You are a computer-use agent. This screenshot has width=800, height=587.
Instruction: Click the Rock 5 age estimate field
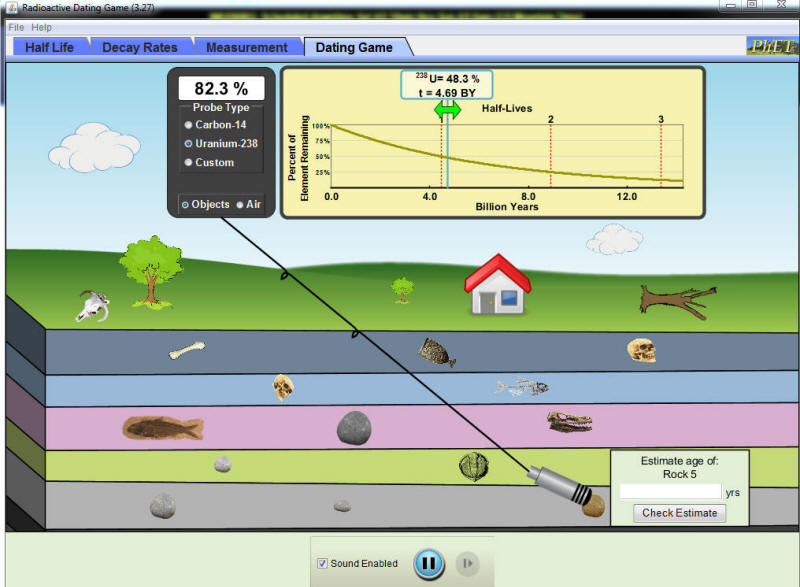(x=670, y=492)
